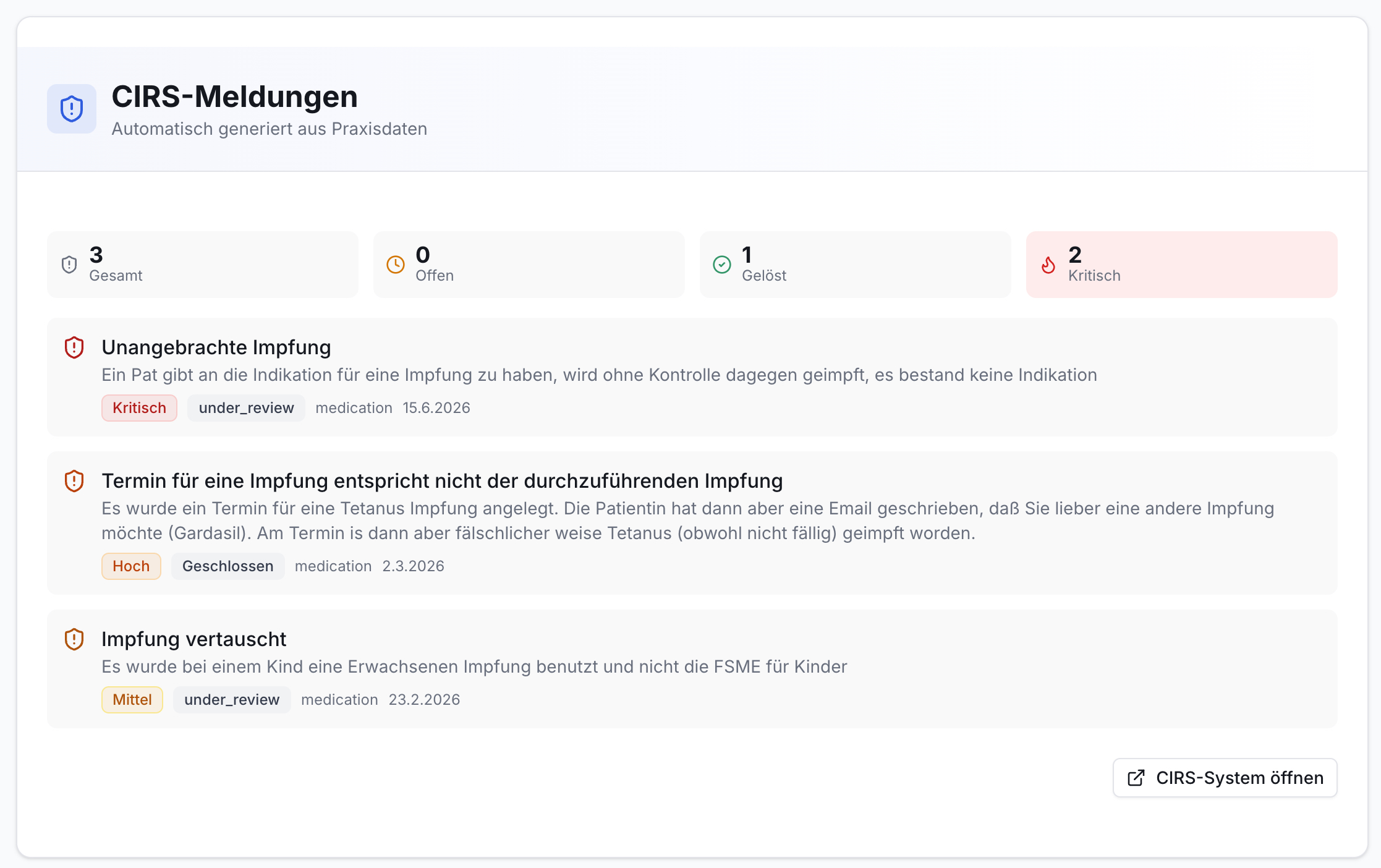
Task: Open the Termin für eine Impfung entspricht nicht title
Action: (x=442, y=481)
